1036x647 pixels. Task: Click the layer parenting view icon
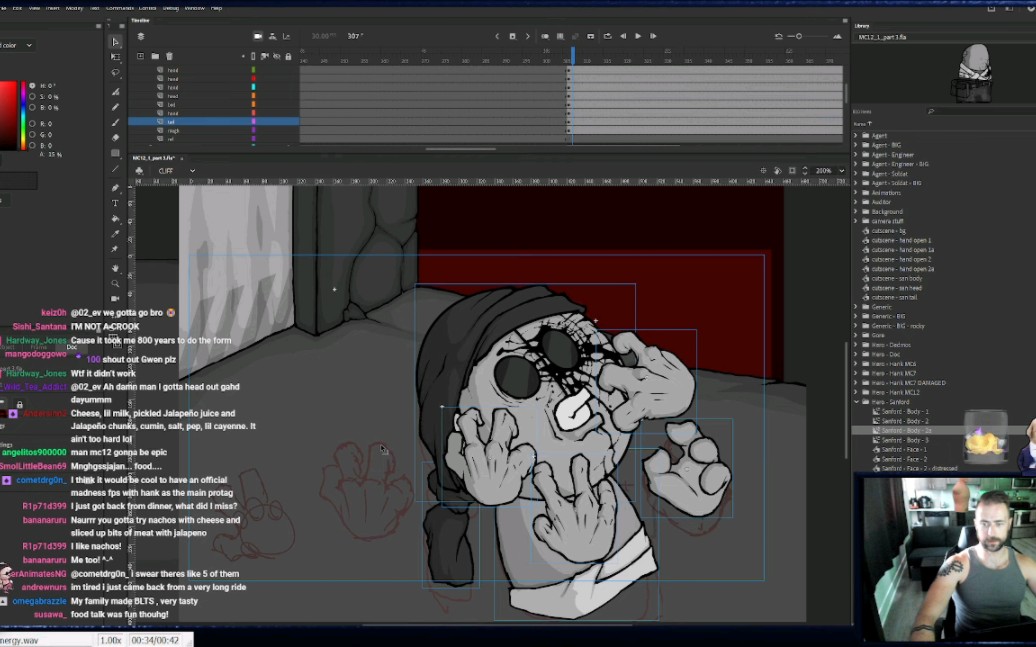click(x=272, y=36)
